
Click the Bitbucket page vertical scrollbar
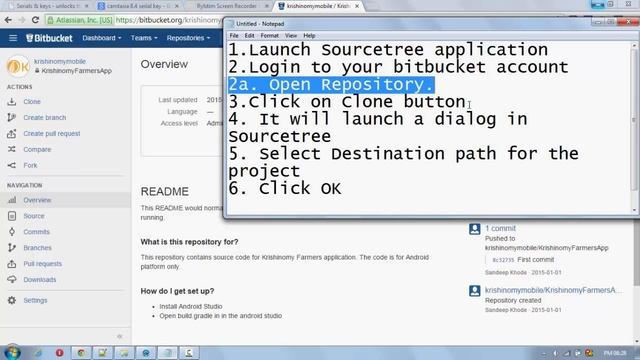637,253
